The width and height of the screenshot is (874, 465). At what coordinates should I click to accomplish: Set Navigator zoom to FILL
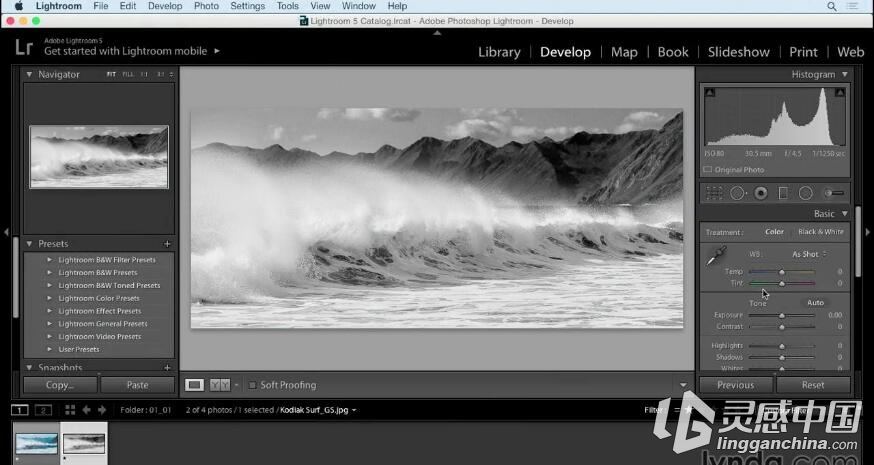pos(128,74)
